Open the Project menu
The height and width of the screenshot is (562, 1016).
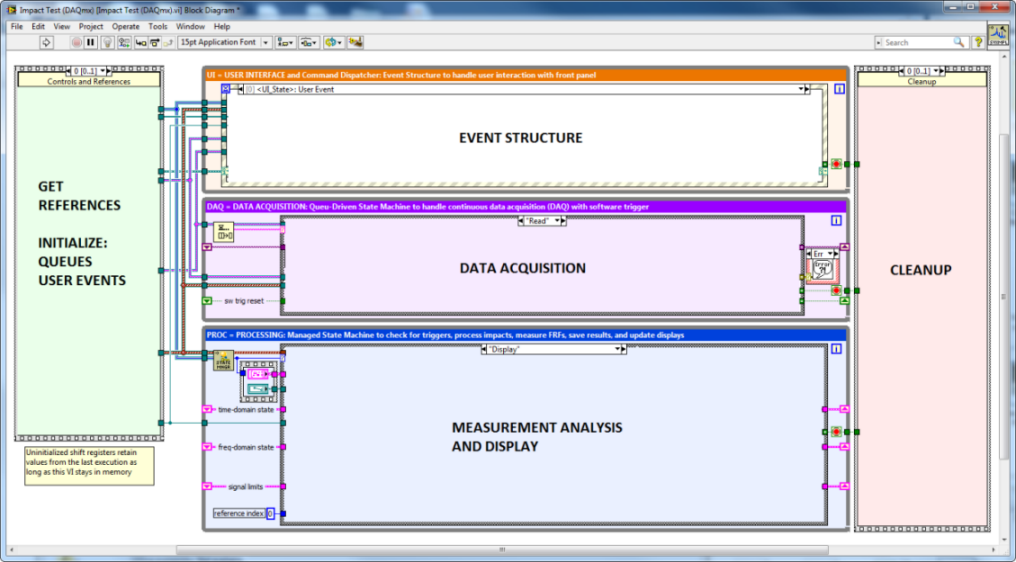tap(91, 27)
